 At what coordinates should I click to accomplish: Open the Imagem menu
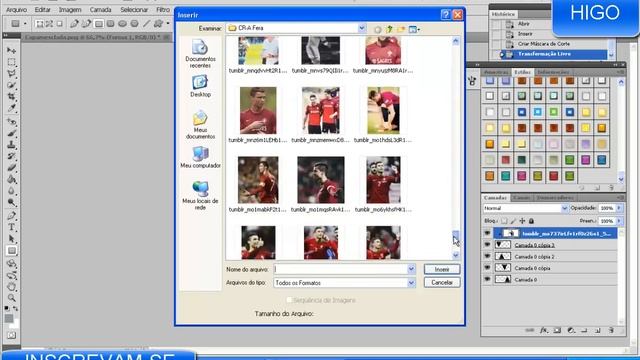70,9
